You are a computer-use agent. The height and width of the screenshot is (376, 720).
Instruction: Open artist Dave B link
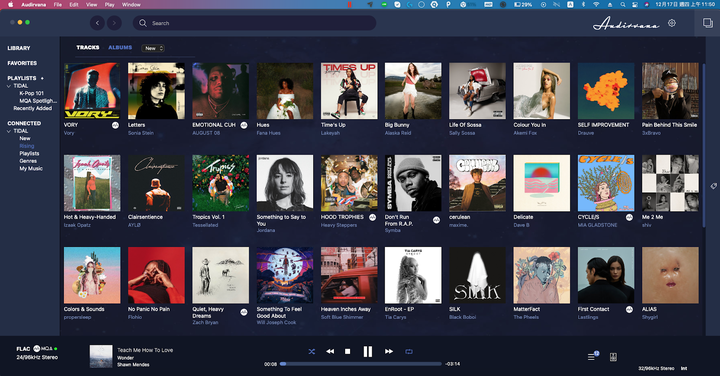coord(521,225)
